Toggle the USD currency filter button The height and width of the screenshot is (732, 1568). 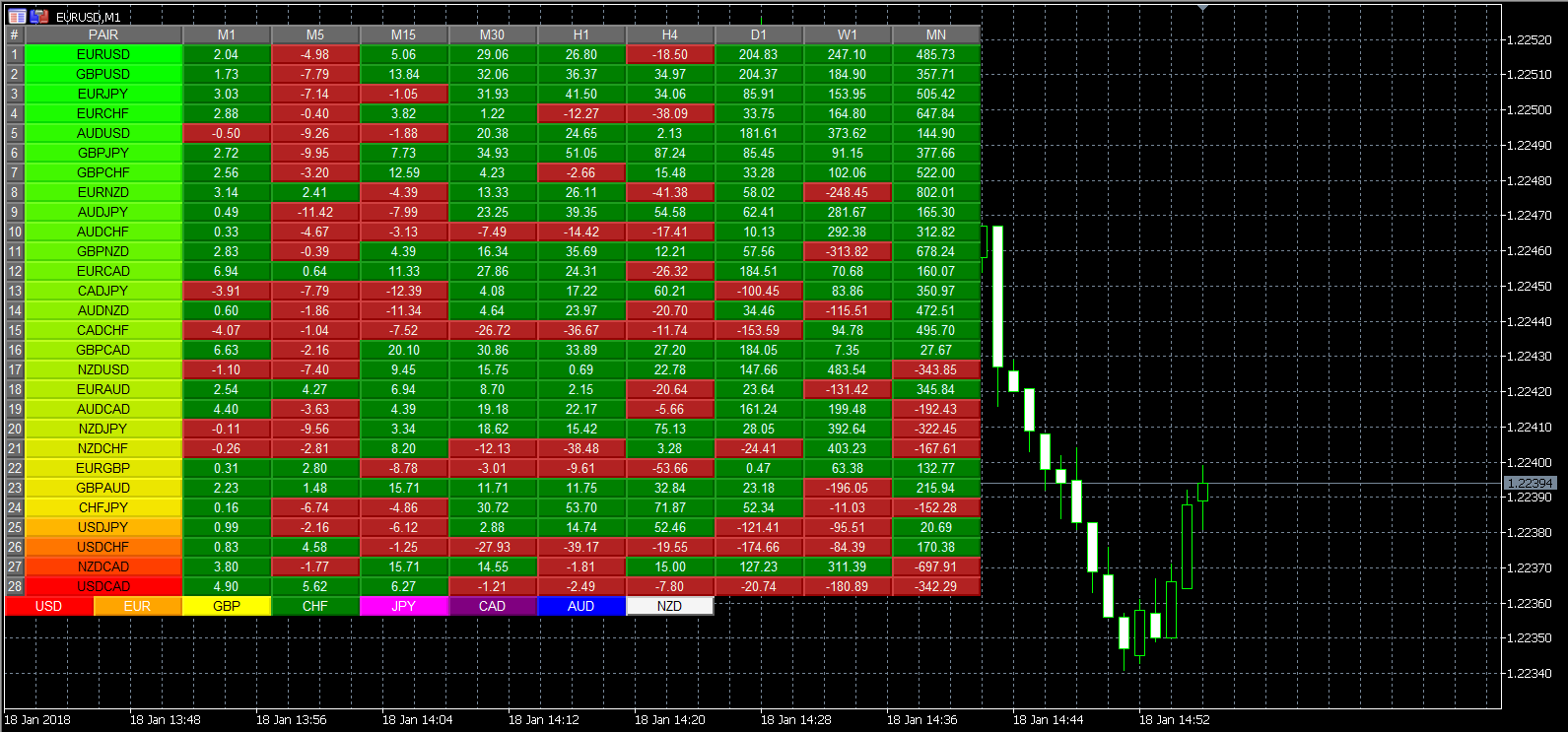click(48, 606)
